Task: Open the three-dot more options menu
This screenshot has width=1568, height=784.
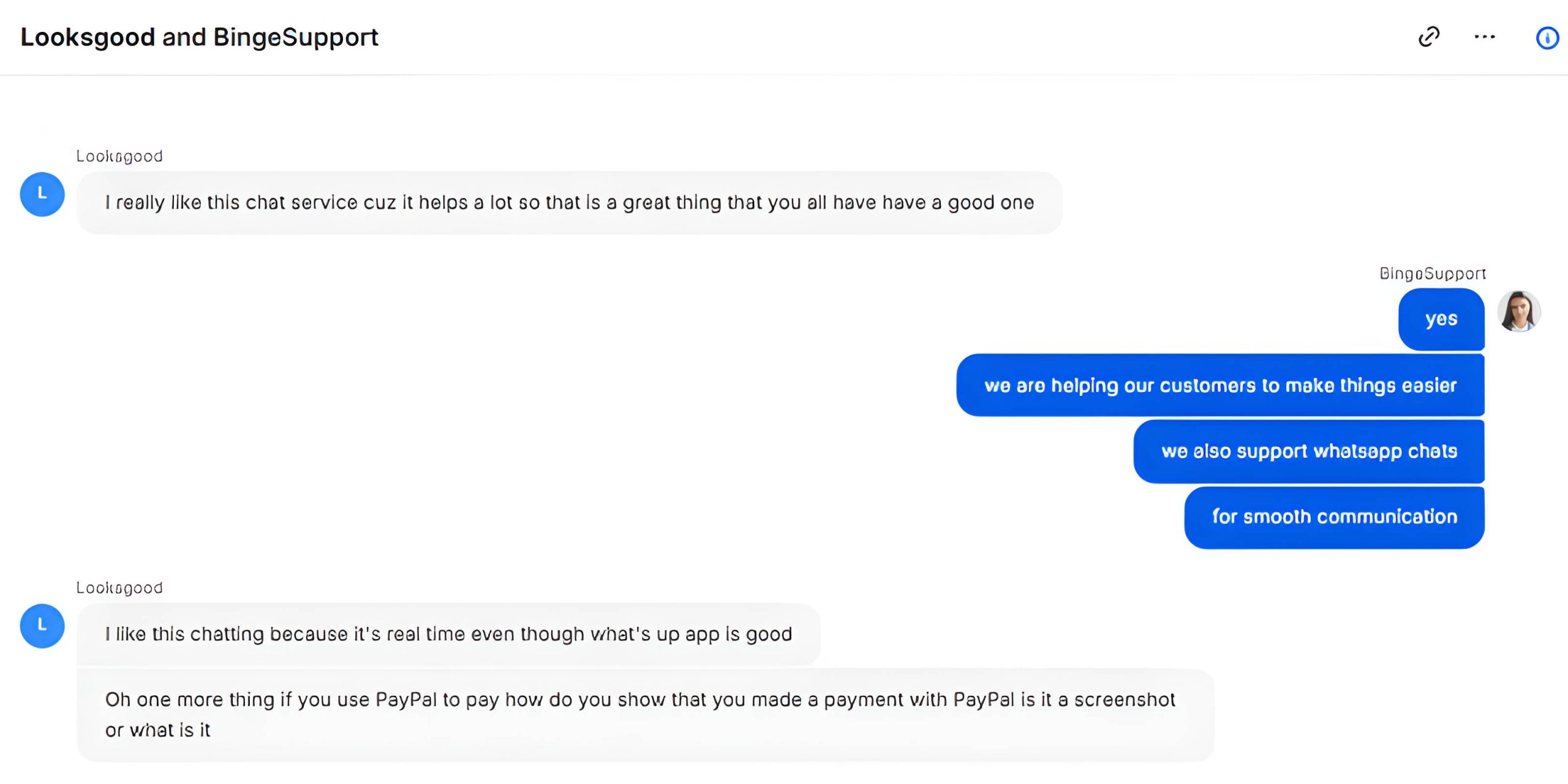Action: (x=1485, y=37)
